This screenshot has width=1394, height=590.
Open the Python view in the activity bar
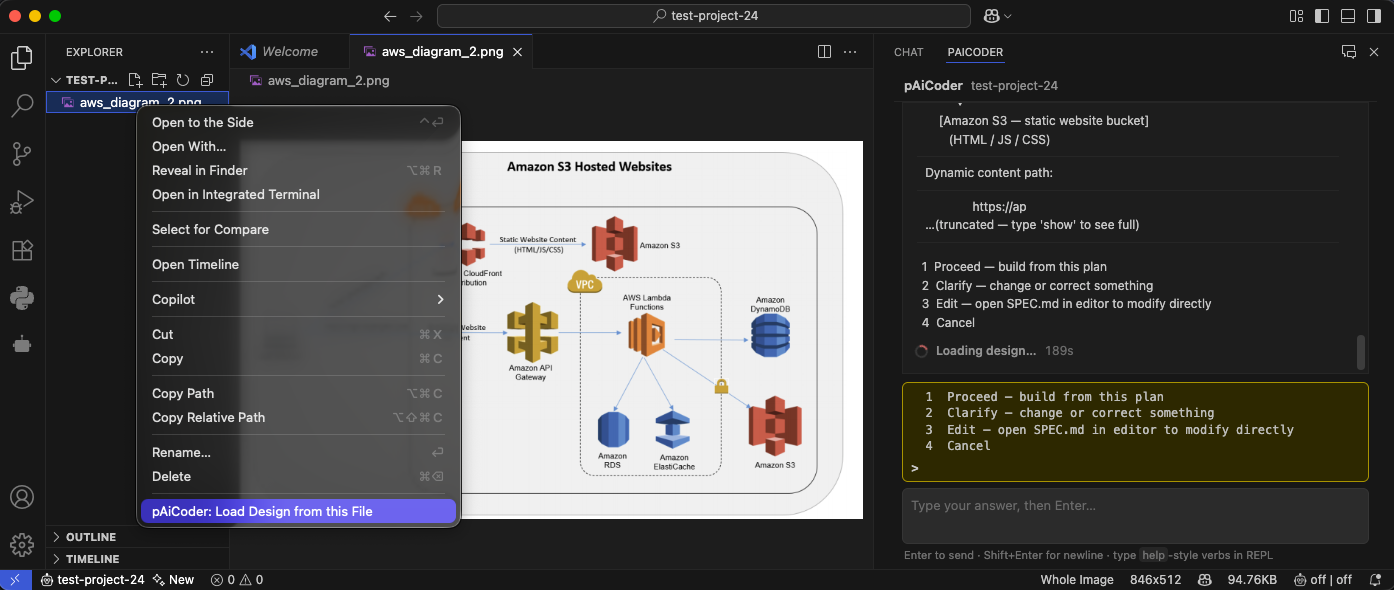pyautogui.click(x=21, y=297)
